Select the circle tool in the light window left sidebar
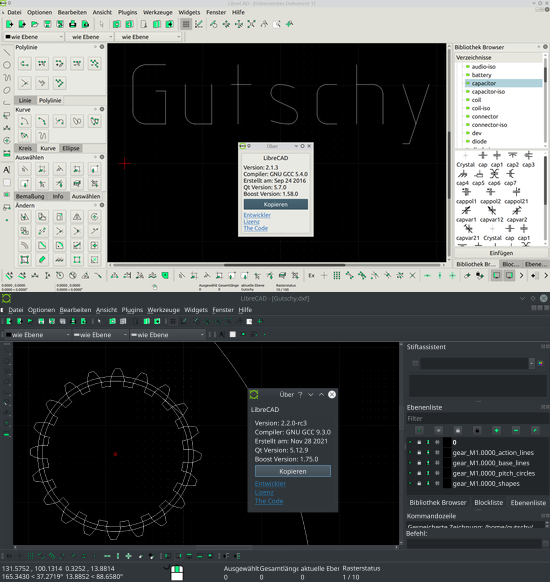550x582 pixels. [x=7, y=65]
